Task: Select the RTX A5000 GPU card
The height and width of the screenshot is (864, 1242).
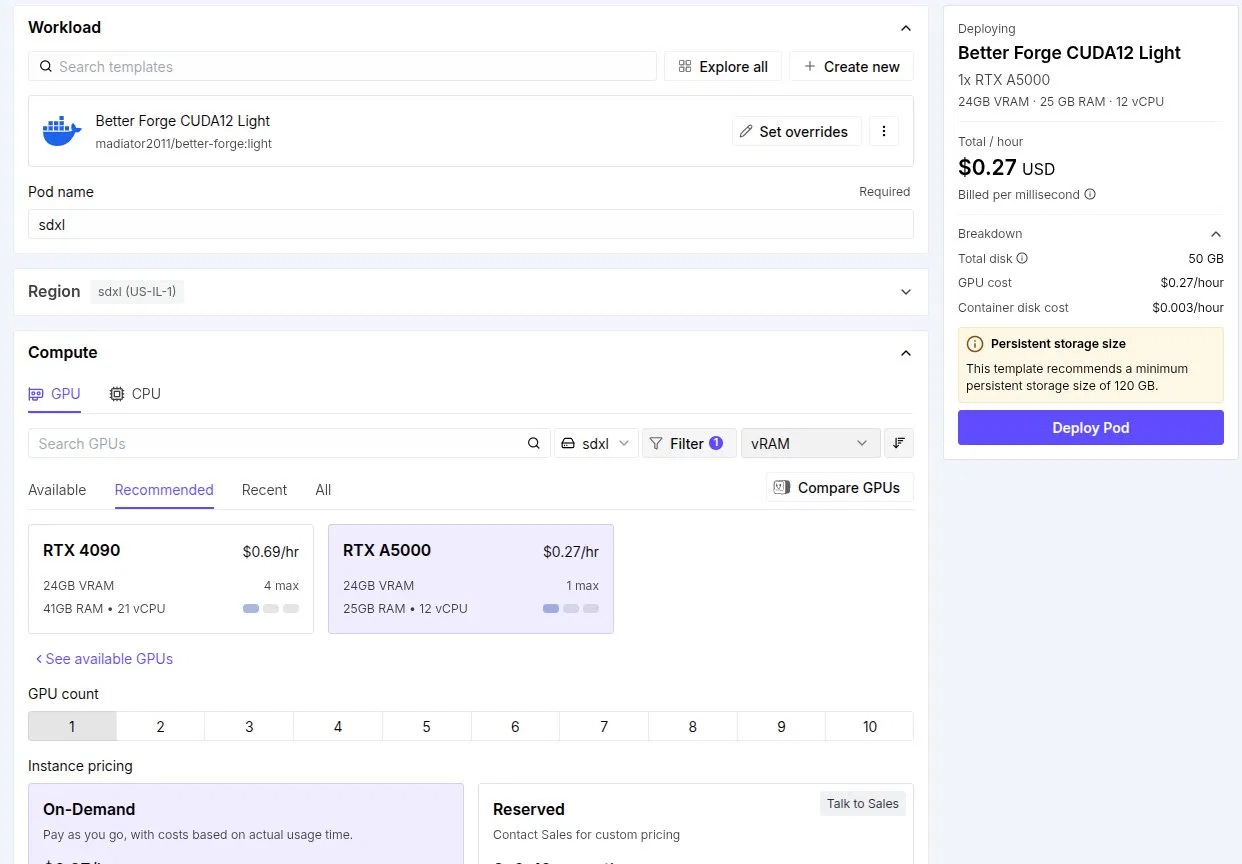Action: coord(471,579)
